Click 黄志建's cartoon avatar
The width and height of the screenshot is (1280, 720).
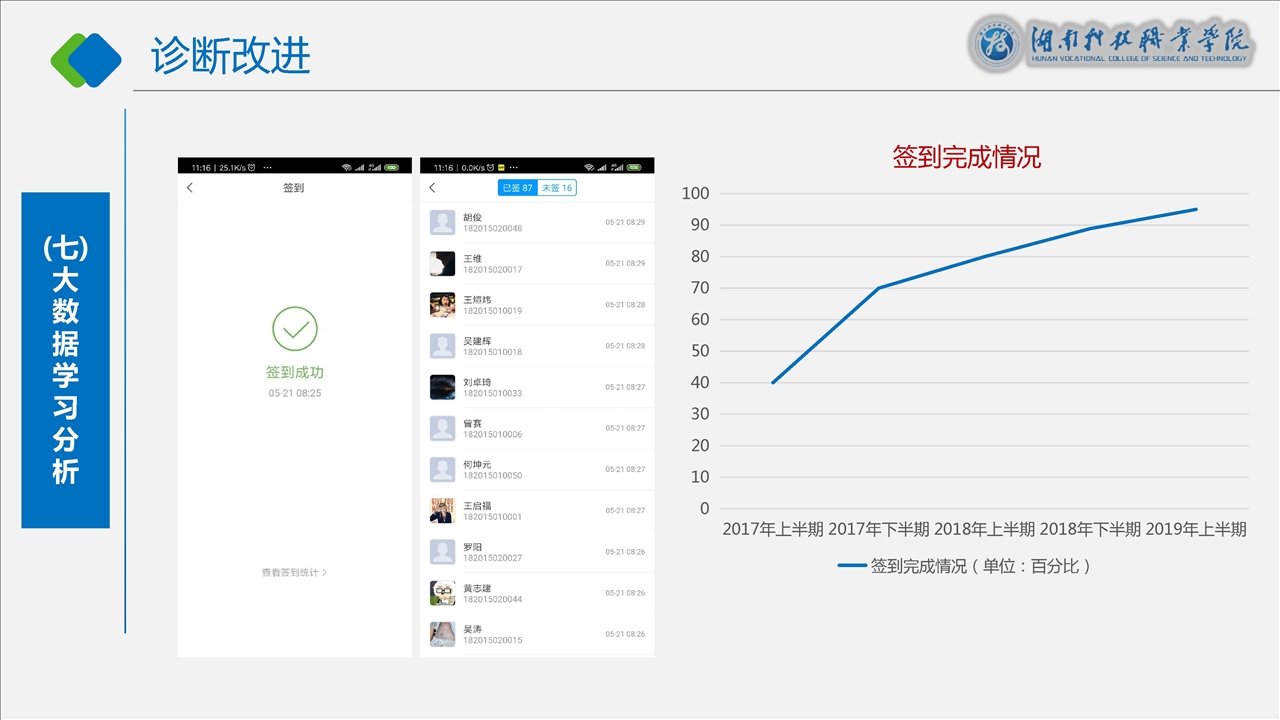(442, 593)
